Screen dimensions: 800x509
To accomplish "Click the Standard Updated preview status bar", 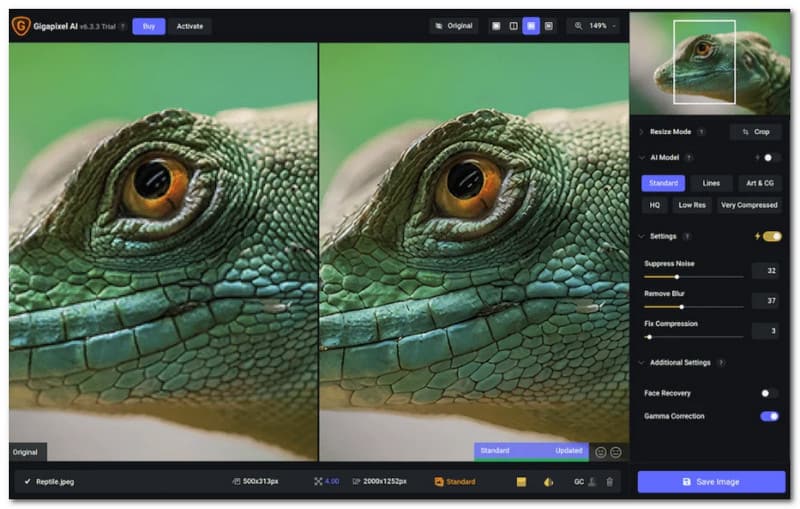I will [x=531, y=451].
